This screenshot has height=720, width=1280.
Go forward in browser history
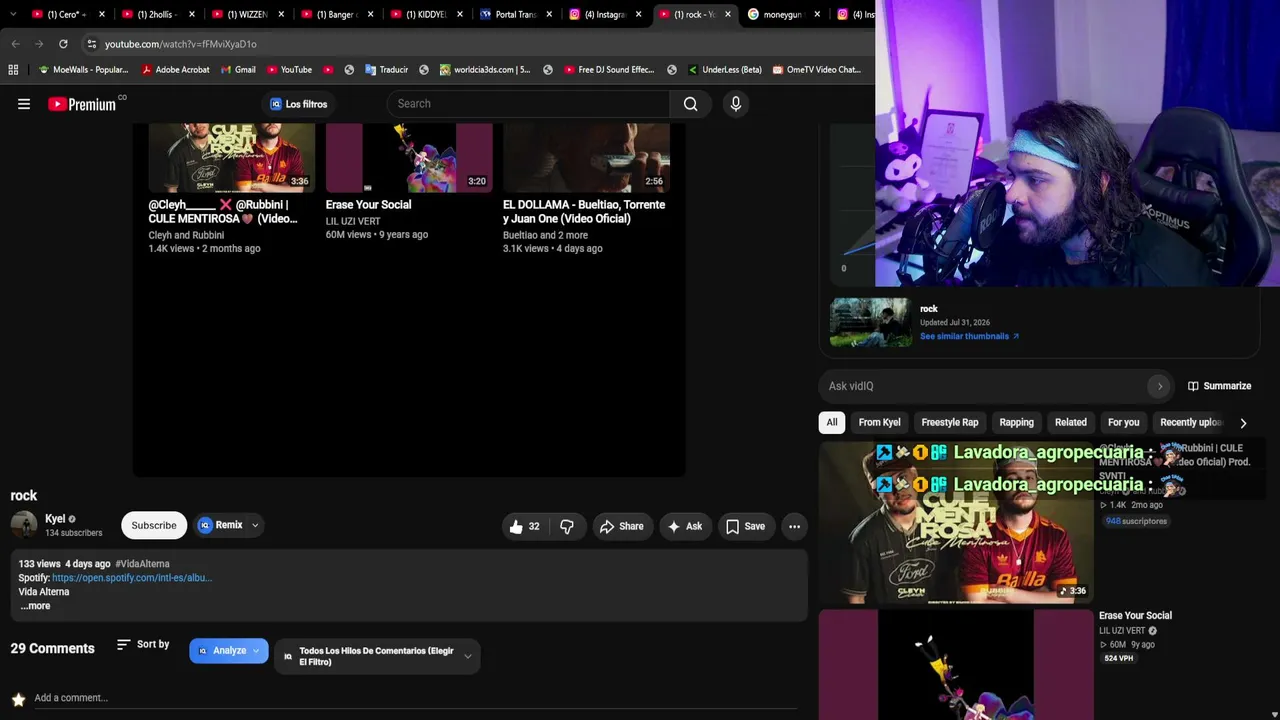(39, 44)
